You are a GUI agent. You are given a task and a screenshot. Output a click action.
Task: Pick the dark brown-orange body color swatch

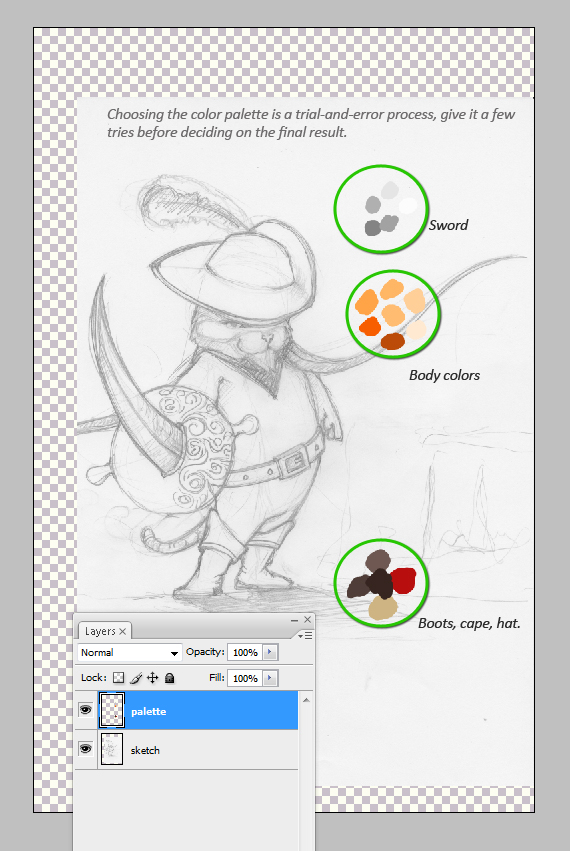392,341
